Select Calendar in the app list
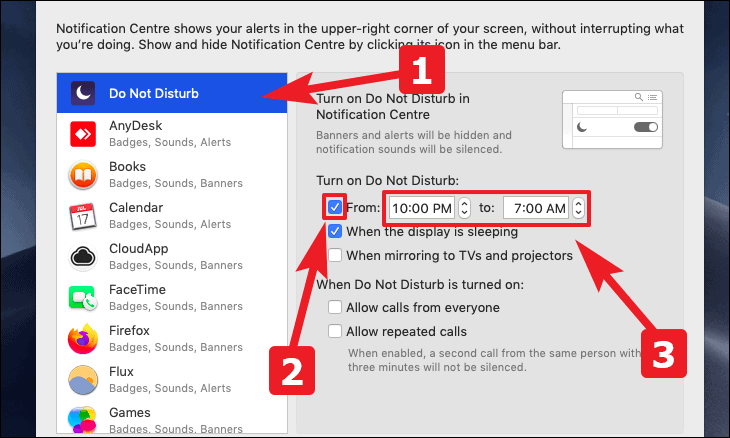This screenshot has height=438, width=730. point(136,208)
